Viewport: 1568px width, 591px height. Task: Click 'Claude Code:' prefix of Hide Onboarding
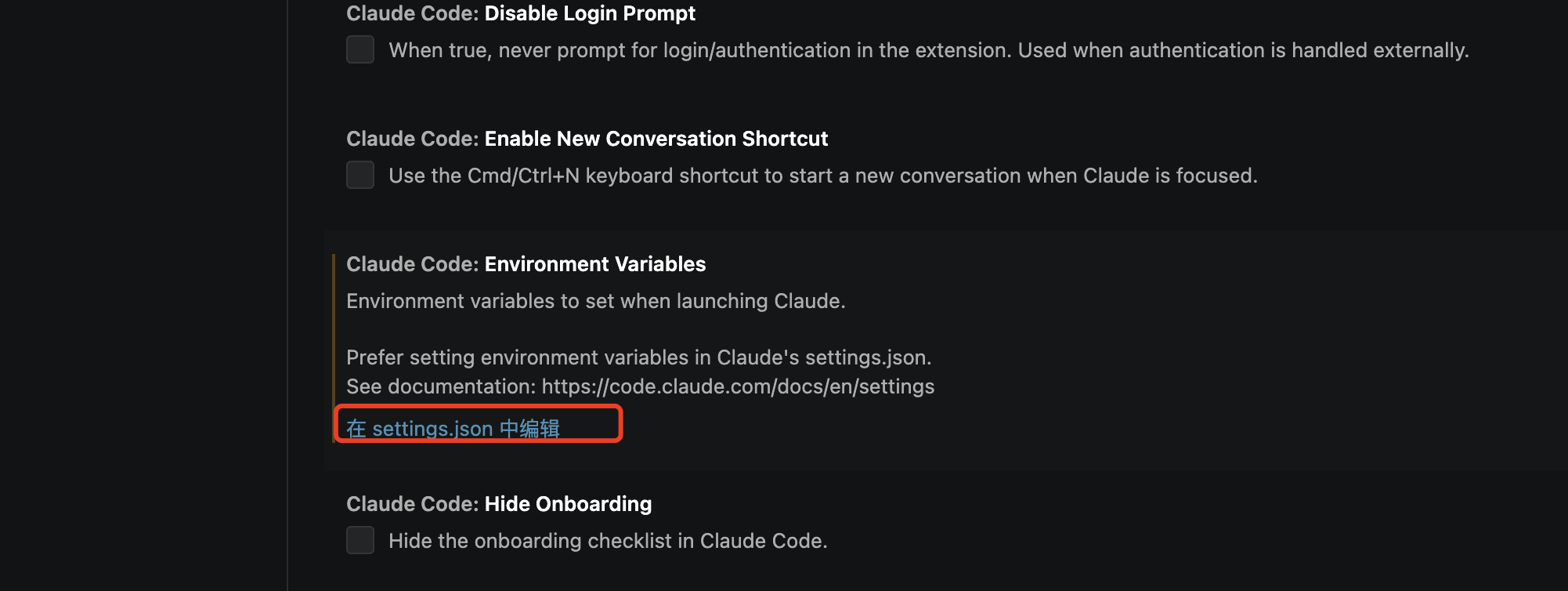coord(412,504)
